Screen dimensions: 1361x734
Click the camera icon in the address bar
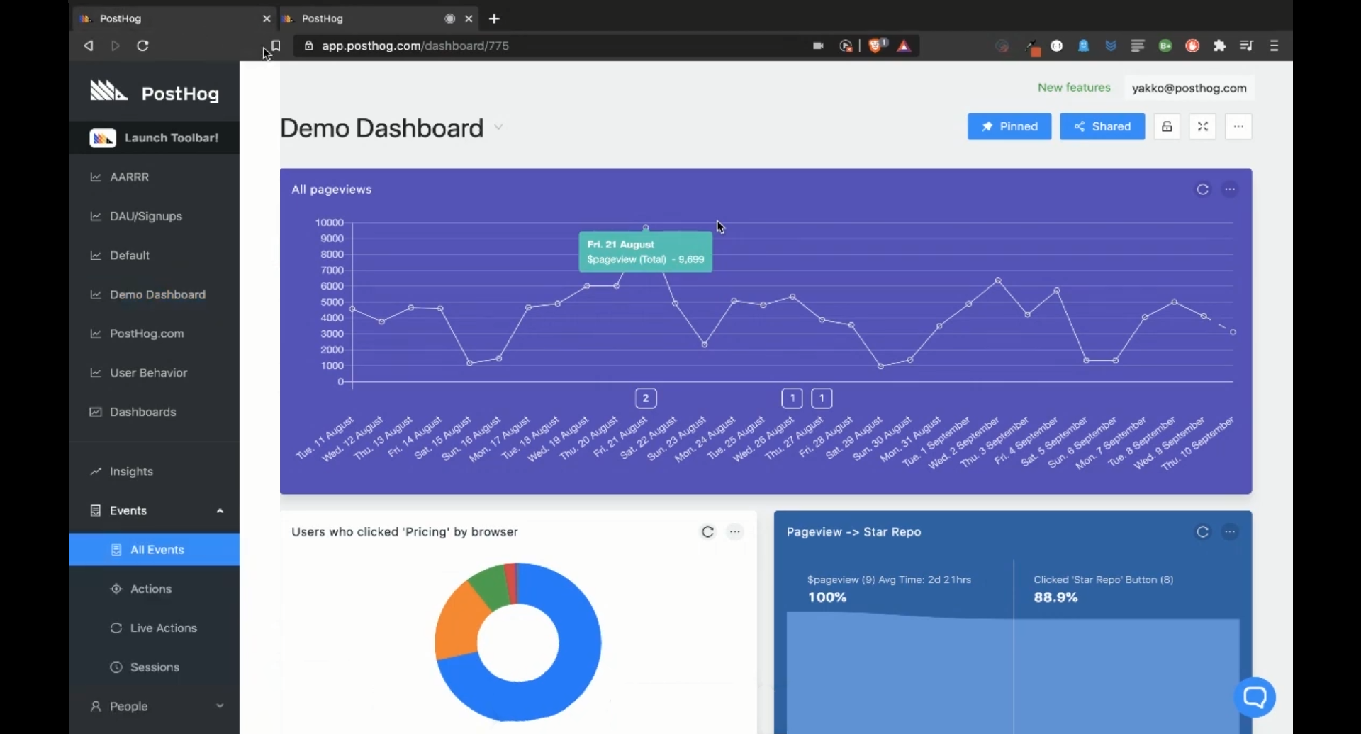818,46
